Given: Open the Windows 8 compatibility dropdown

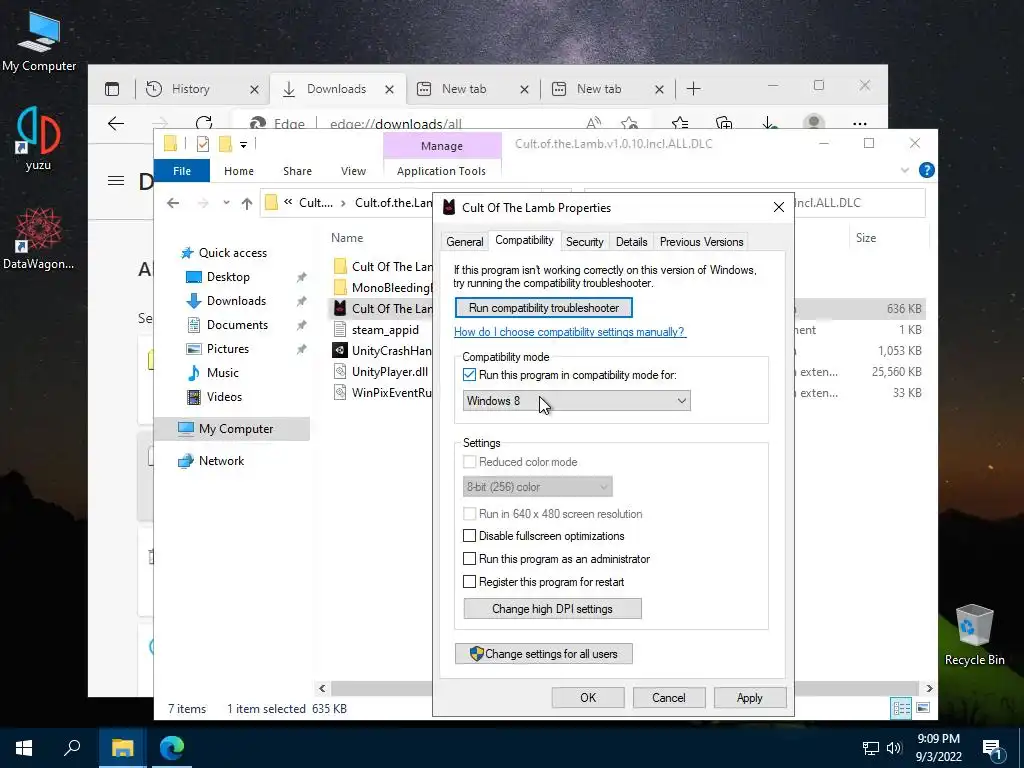Looking at the screenshot, I should point(577,401).
